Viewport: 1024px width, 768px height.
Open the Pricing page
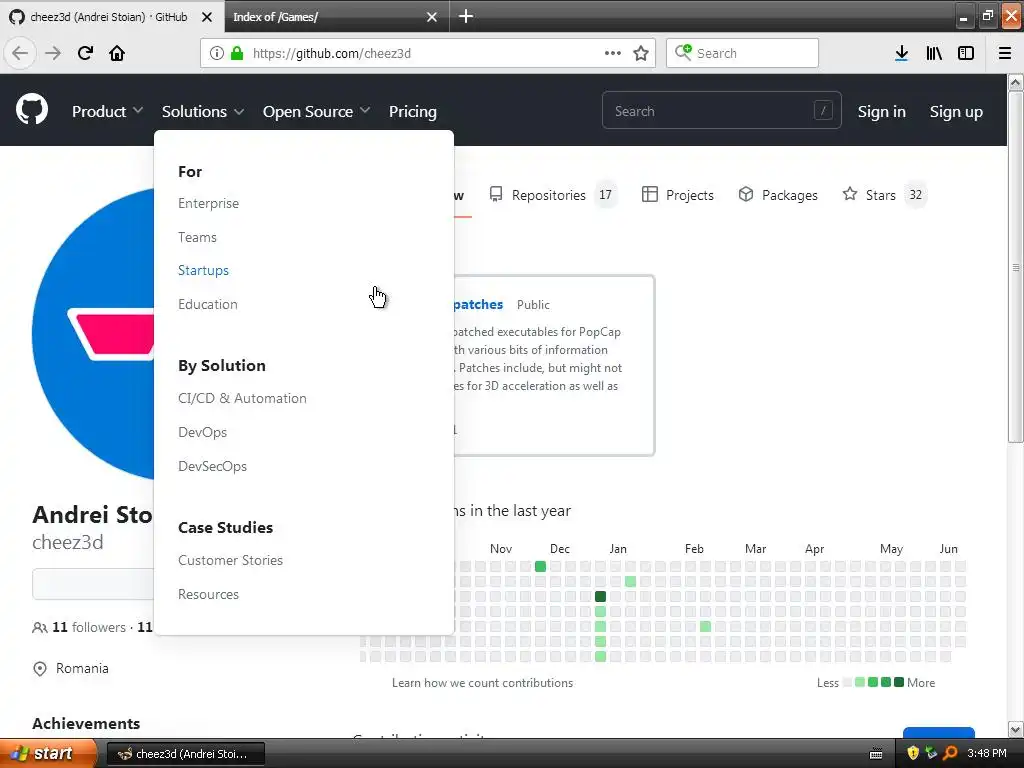[x=413, y=111]
